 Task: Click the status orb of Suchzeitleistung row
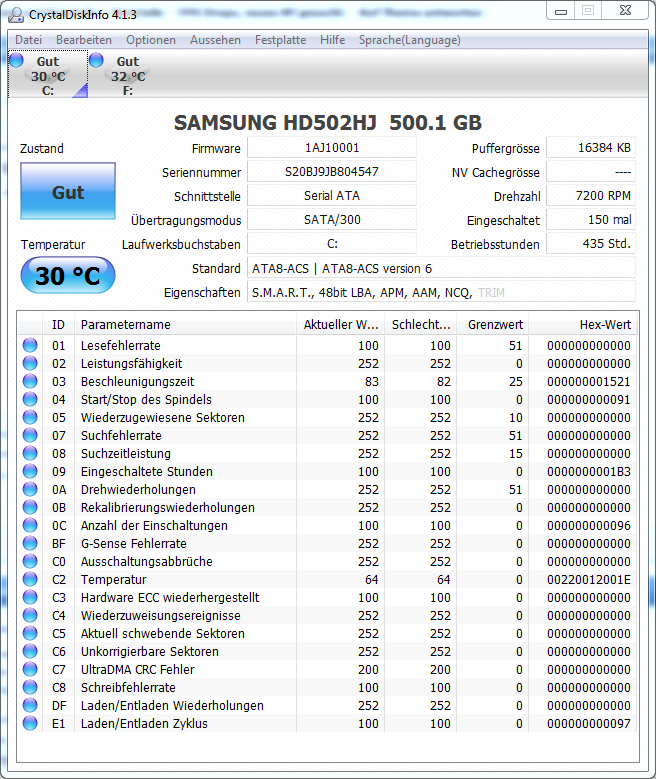click(x=30, y=453)
